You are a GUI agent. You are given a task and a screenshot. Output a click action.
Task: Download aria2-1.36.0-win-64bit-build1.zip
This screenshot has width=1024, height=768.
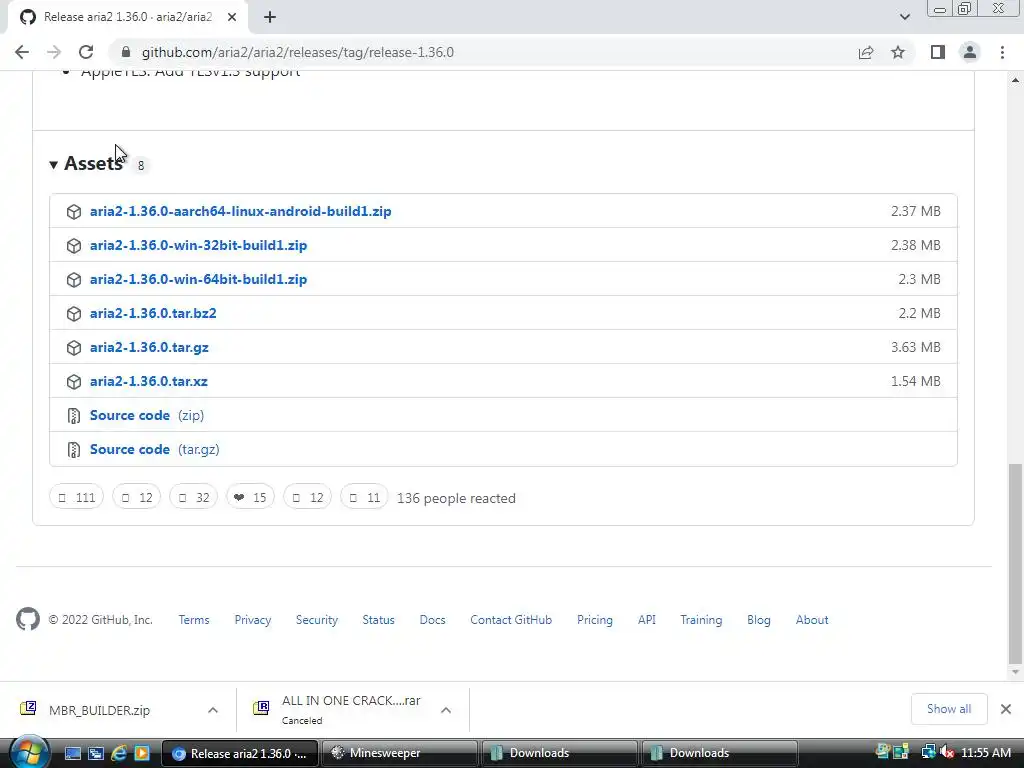pos(199,280)
